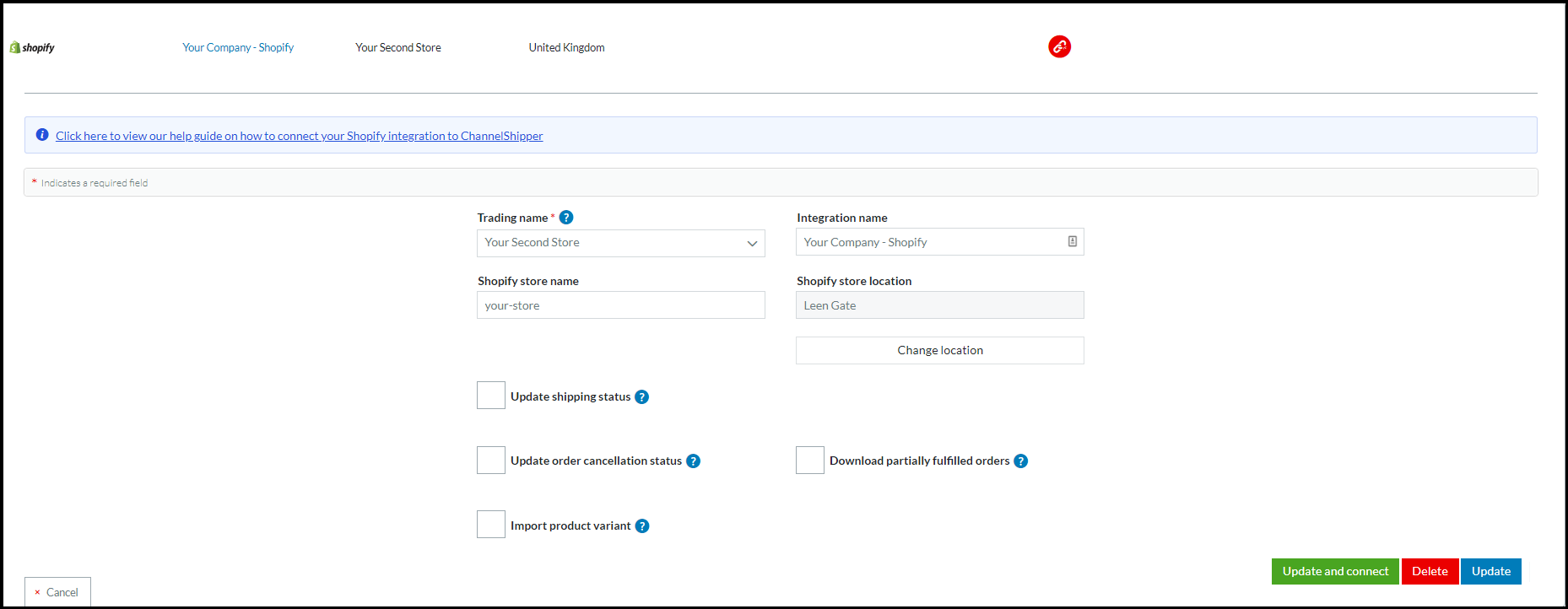Toggle the Import product variant checkbox
1568x609 pixels.
click(x=491, y=525)
